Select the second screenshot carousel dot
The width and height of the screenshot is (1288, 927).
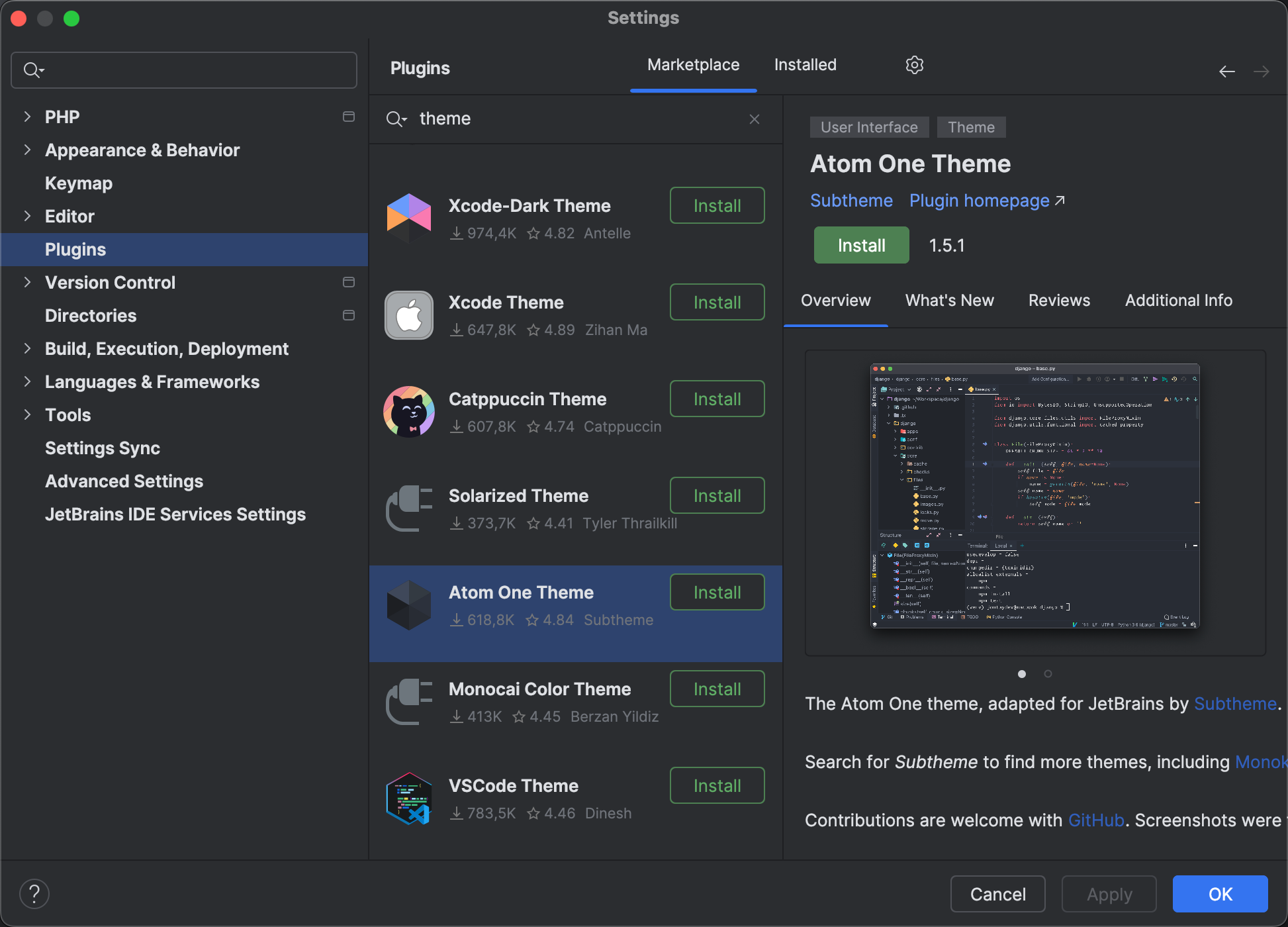pyautogui.click(x=1048, y=674)
